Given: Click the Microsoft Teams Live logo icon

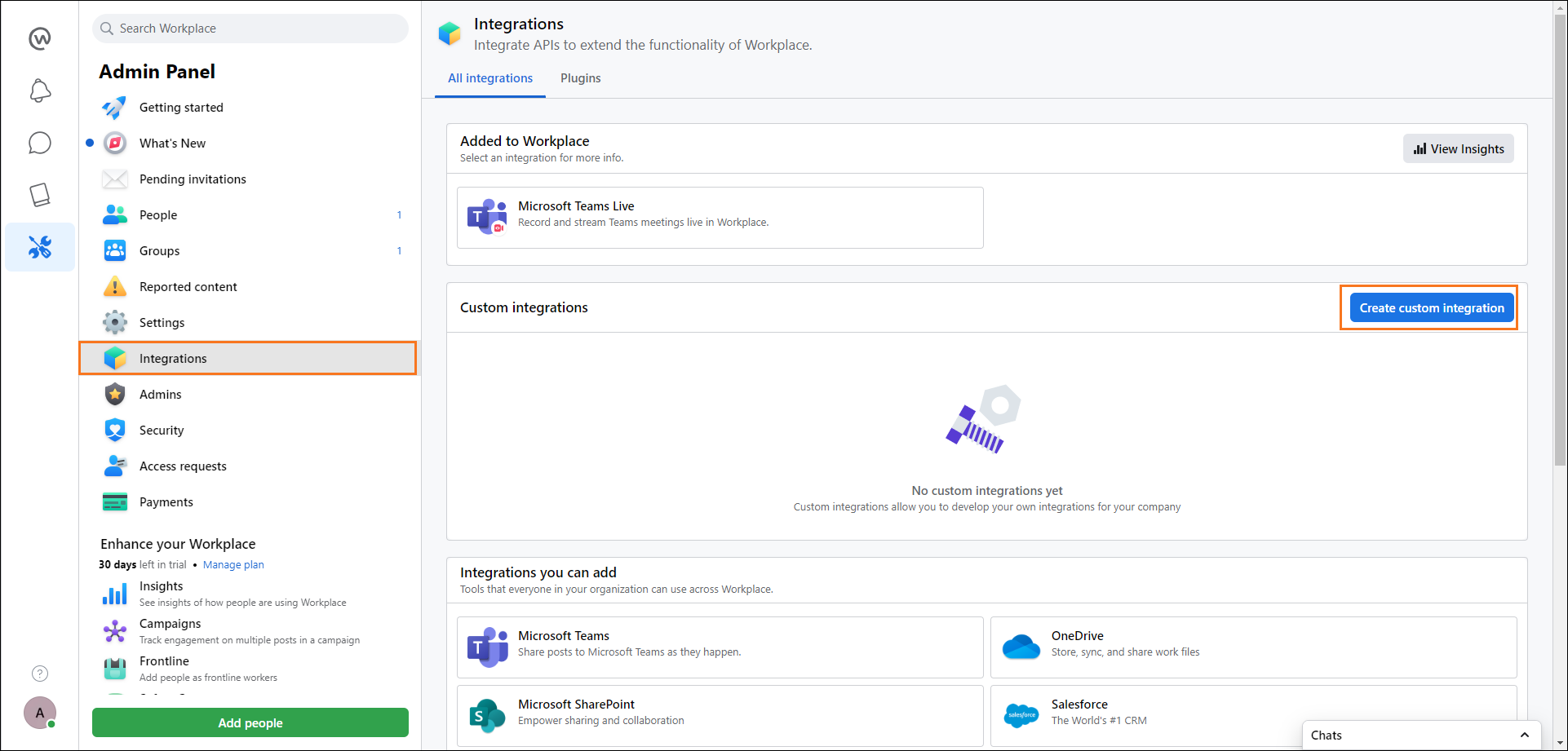Looking at the screenshot, I should pyautogui.click(x=487, y=217).
